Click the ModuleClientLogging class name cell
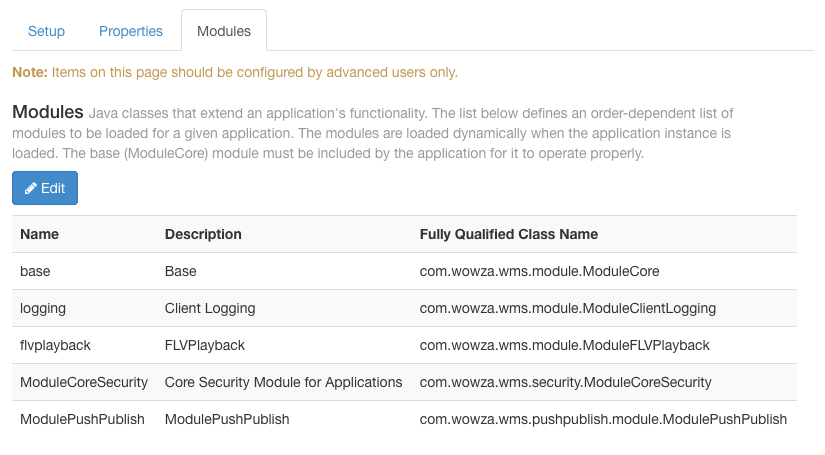825x455 pixels. (x=568, y=308)
